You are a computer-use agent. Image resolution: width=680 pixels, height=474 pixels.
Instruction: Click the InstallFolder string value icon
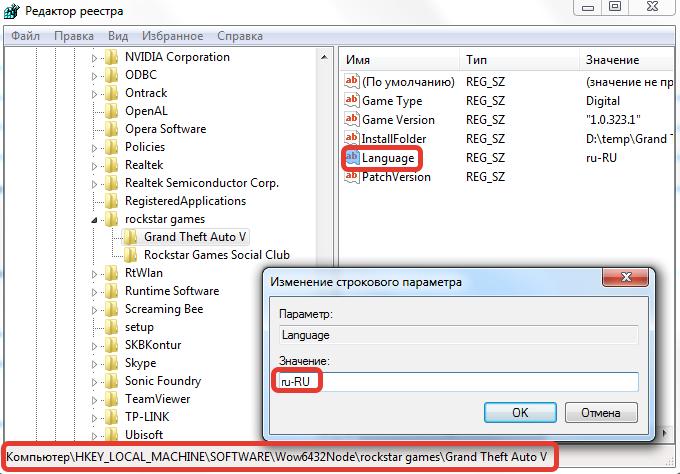click(351, 139)
